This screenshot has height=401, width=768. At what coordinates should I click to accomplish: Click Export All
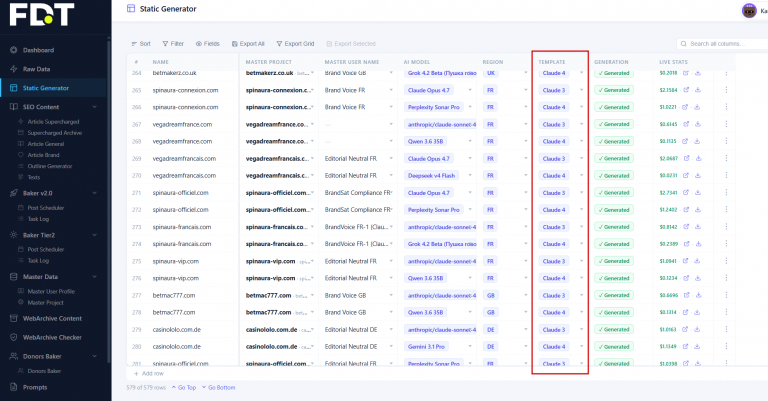(x=248, y=44)
